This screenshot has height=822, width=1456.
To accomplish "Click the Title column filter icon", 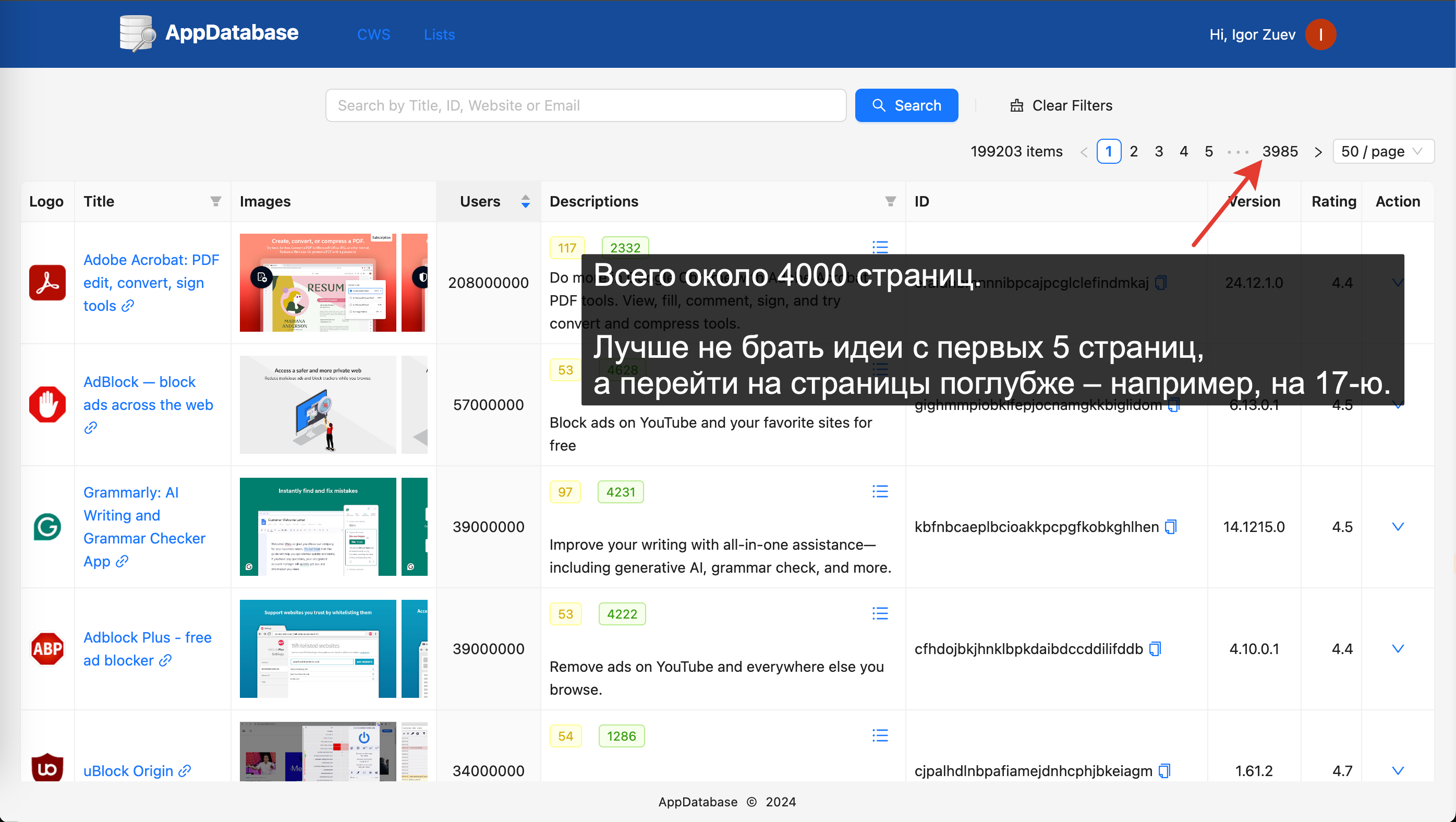I will coord(215,201).
